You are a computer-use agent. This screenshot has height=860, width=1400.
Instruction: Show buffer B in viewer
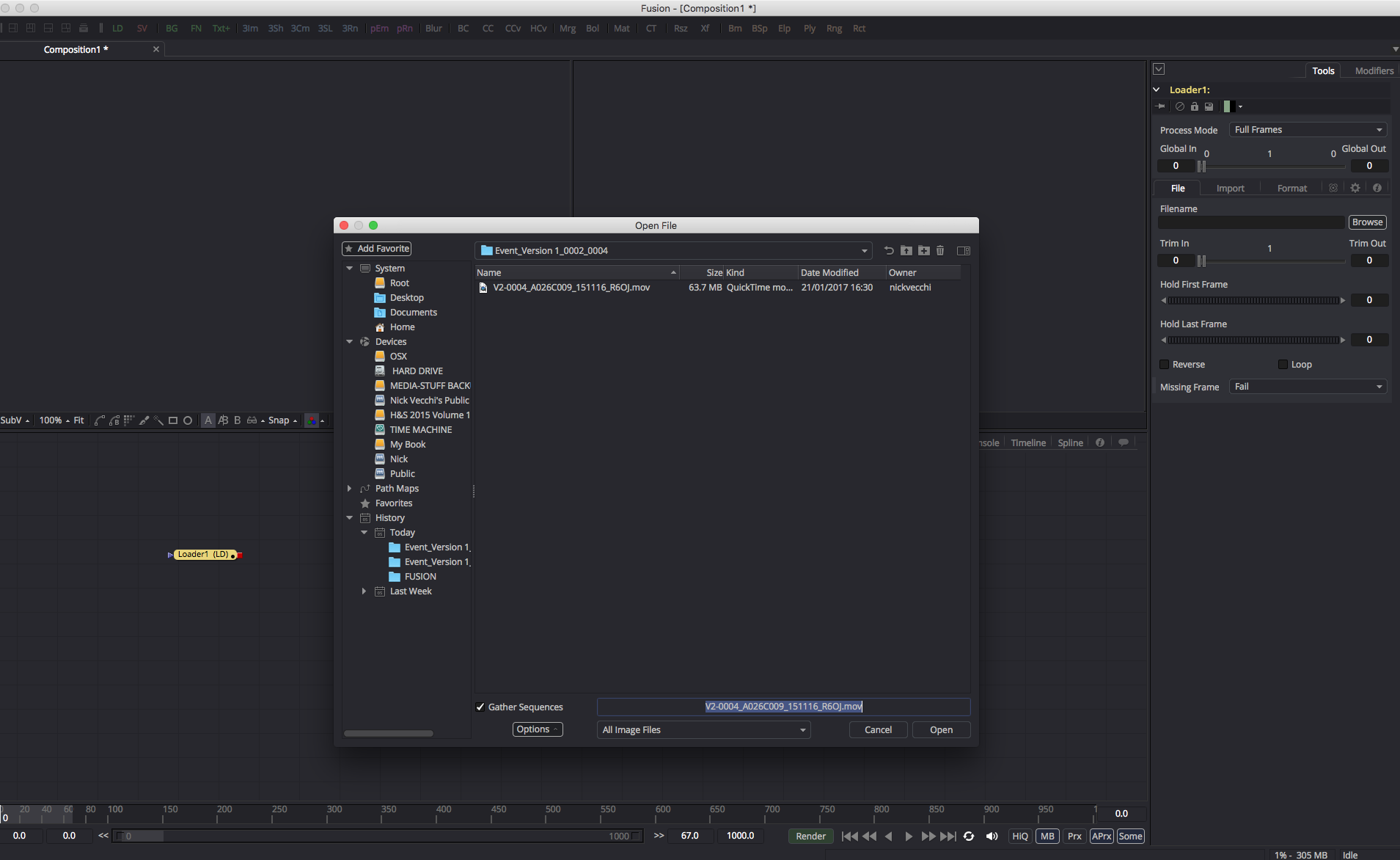pos(237,420)
